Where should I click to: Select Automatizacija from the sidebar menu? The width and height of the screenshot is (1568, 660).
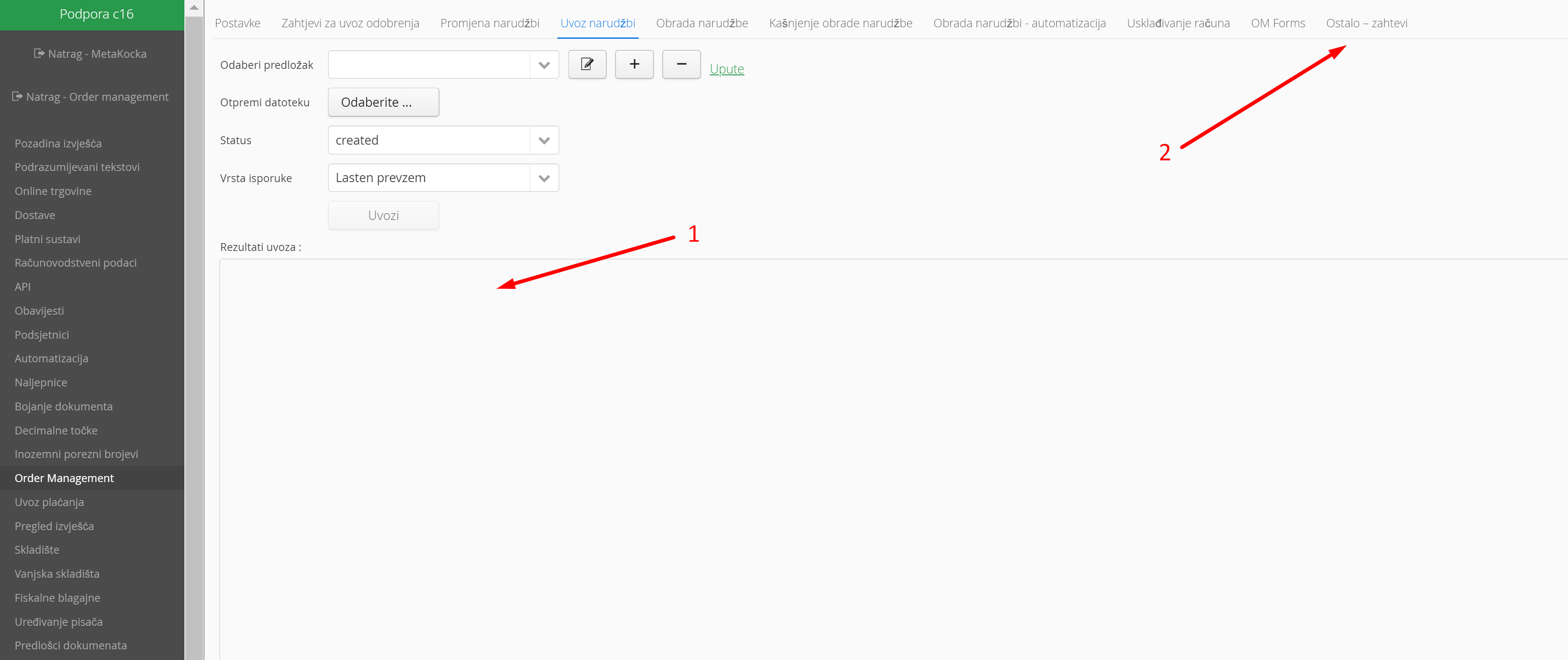coord(51,359)
